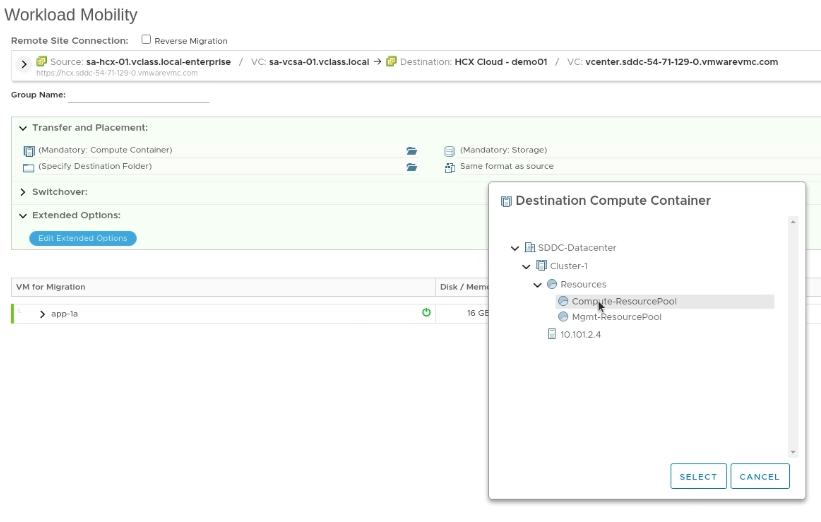Screen dimensions: 821x522
Task: Click the vcenter.sddc-54-71-129-0.vmwarevmc.com text
Action: pyautogui.click(x=682, y=62)
